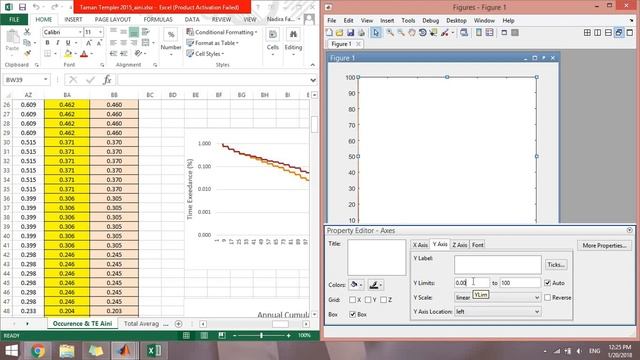Click the Hide Plot Tools icon
640x360 pixels.
click(504, 33)
